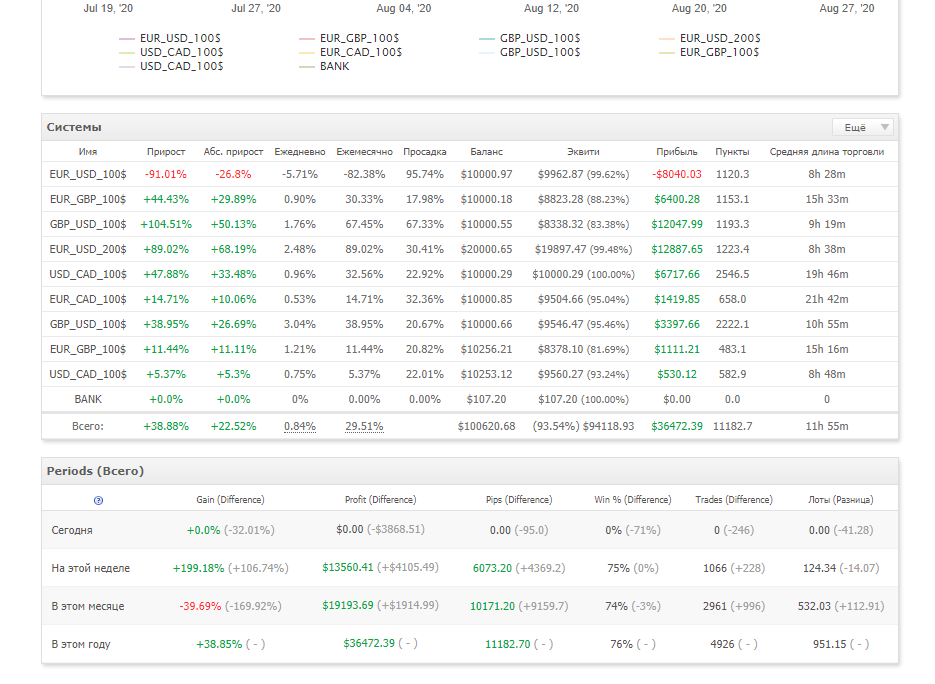Screen dimensions: 935x684
Task: Open EUR_GBP_100$ system with +44.43% gain
Action: pos(88,199)
